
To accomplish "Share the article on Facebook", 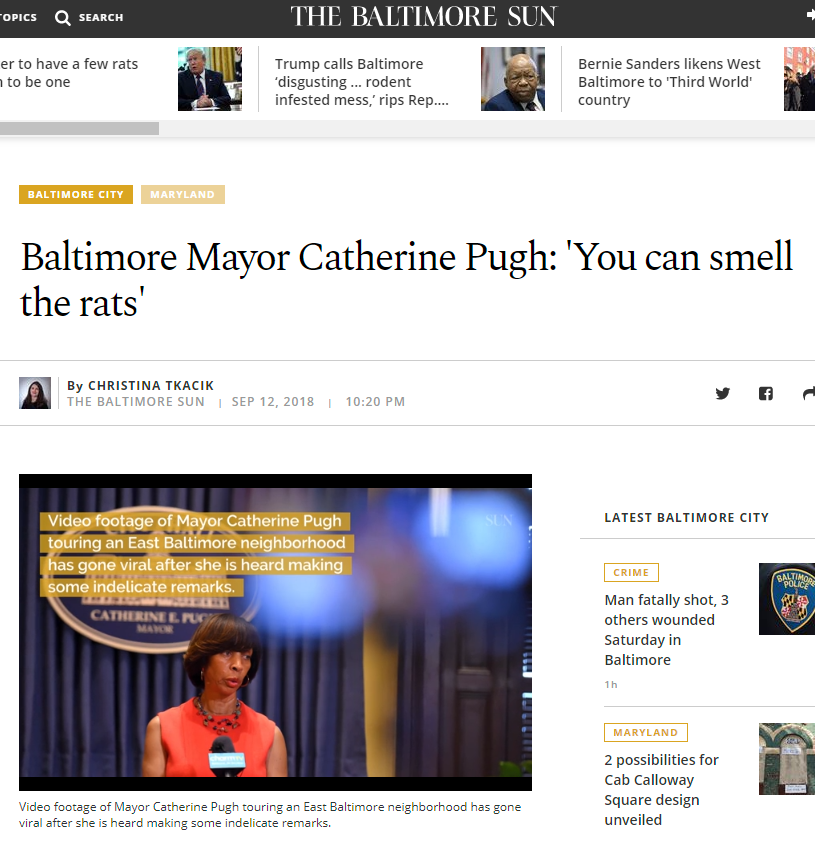I will 765,393.
